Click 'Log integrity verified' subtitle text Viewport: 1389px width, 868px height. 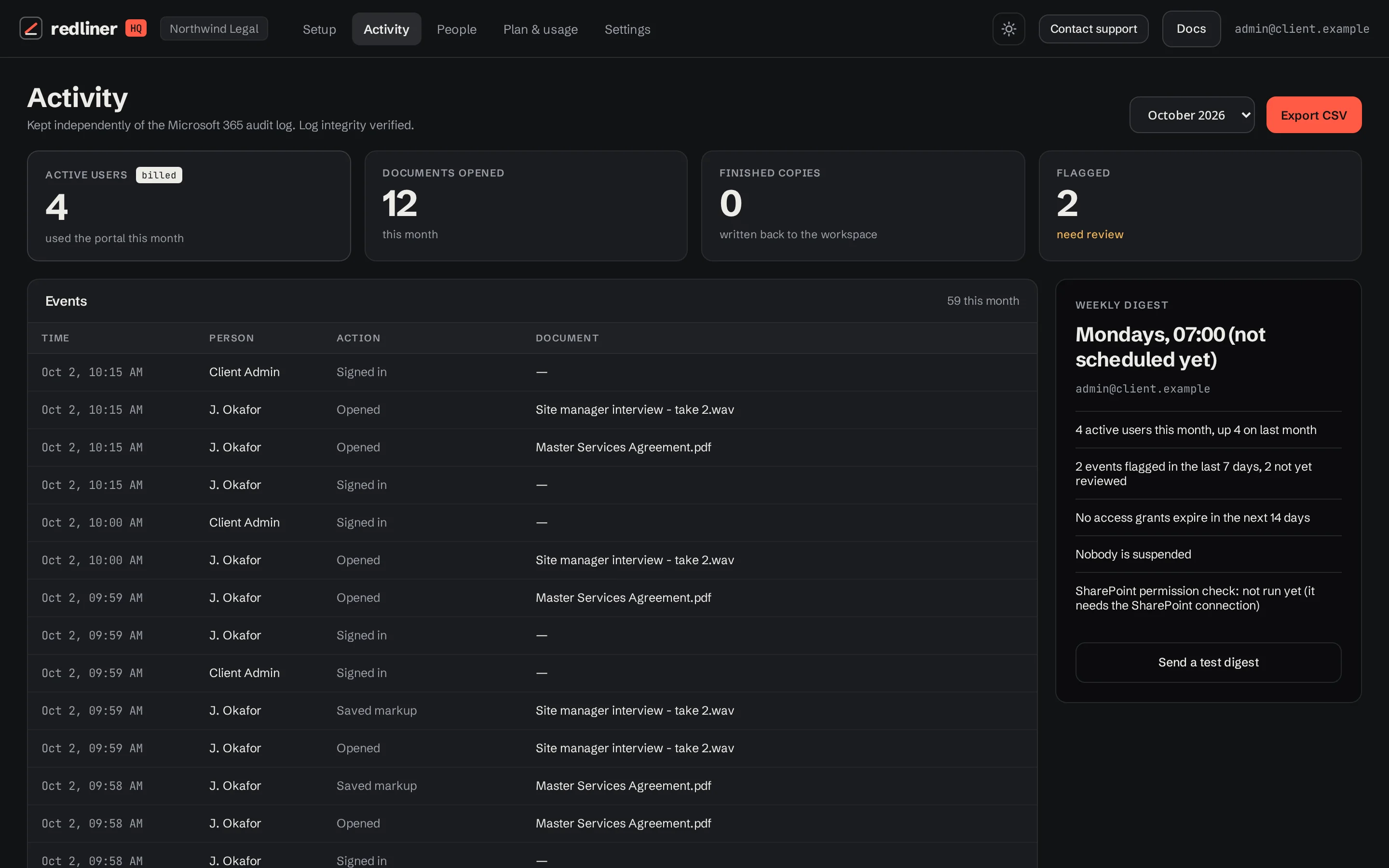coord(356,125)
